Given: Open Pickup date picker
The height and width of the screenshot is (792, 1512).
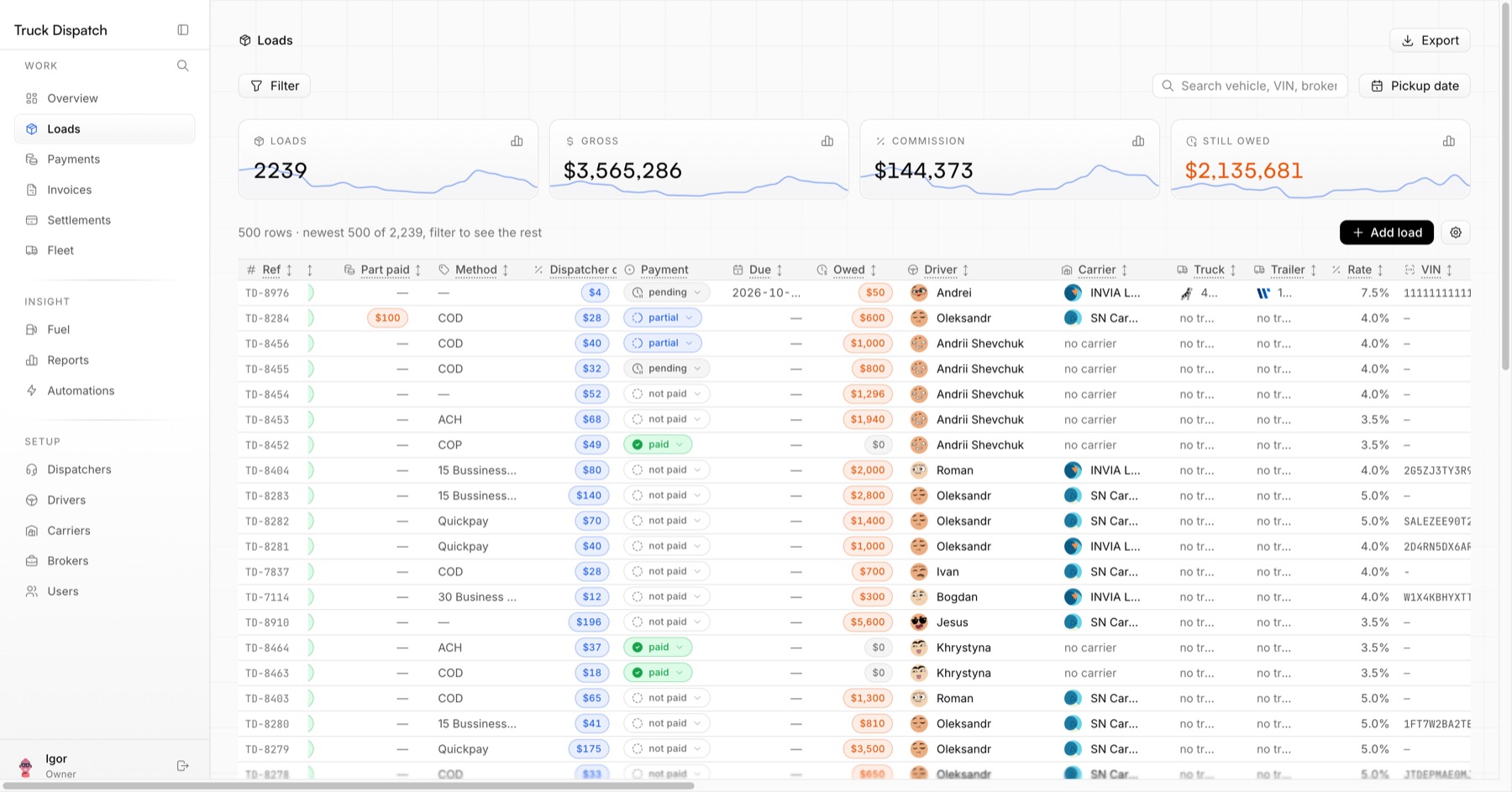Looking at the screenshot, I should pos(1415,86).
